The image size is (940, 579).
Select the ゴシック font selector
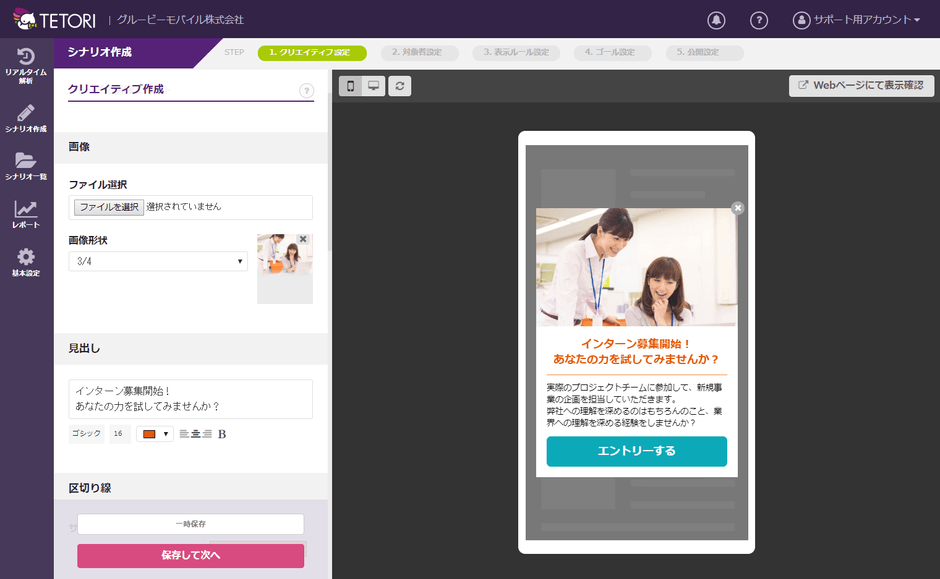pyautogui.click(x=86, y=434)
